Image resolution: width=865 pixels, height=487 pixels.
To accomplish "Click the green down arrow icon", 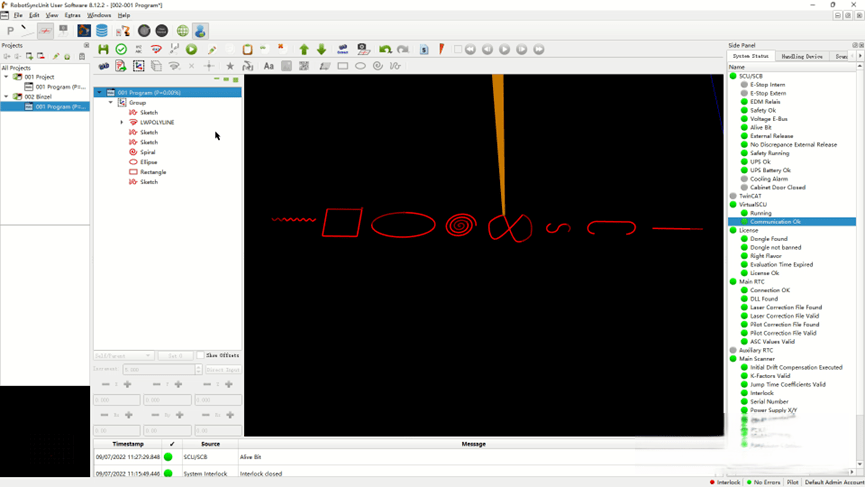I will (x=321, y=49).
